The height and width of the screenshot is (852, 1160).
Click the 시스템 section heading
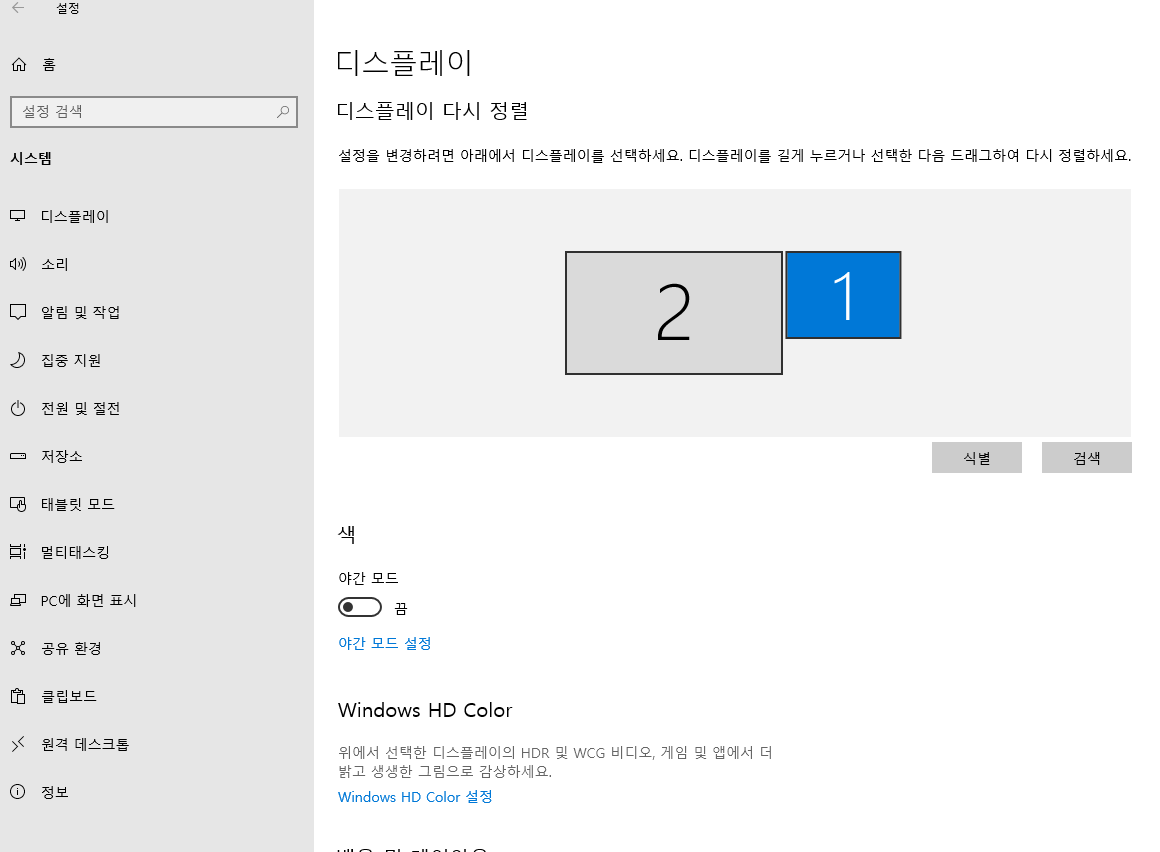click(31, 158)
